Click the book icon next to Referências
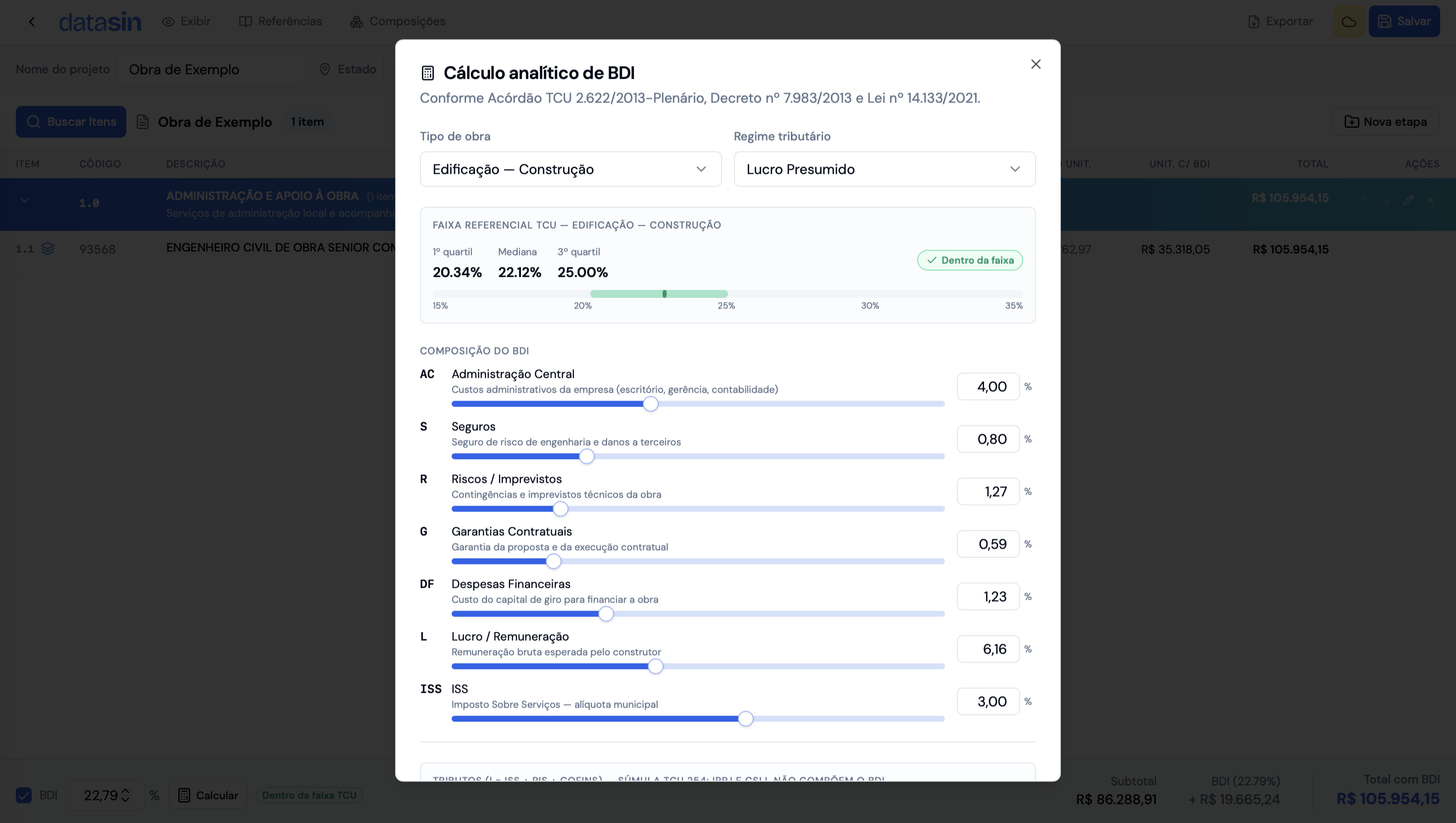The width and height of the screenshot is (1456, 823). (245, 21)
